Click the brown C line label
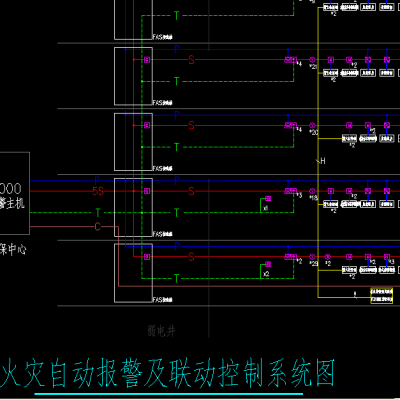Screen dimensions: 400x400 (x=97, y=227)
